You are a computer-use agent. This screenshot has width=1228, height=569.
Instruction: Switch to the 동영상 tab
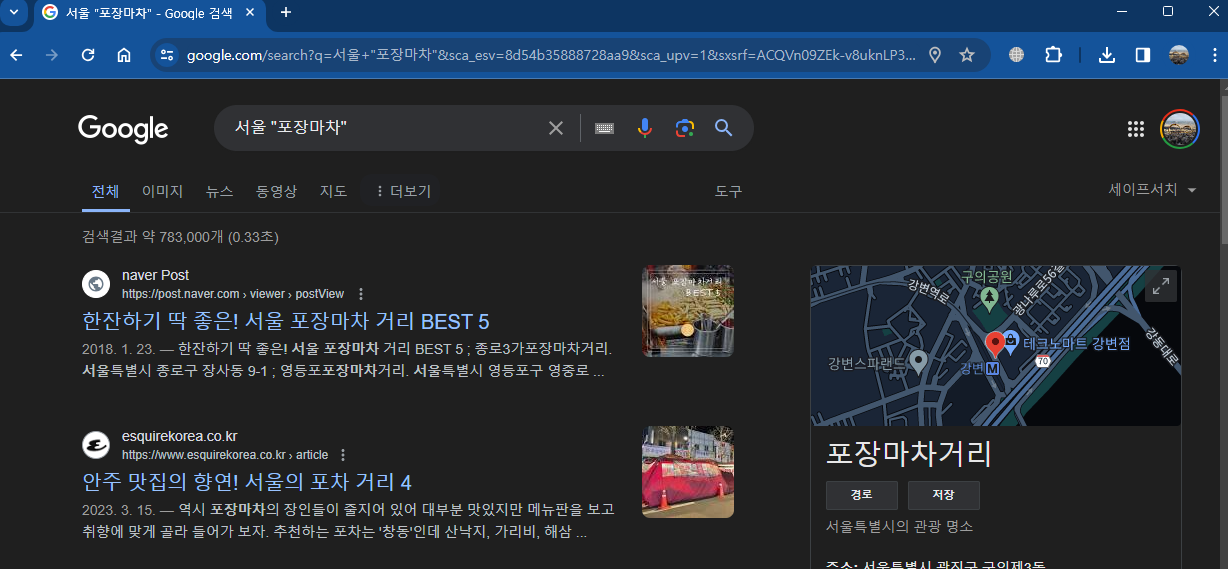276,191
